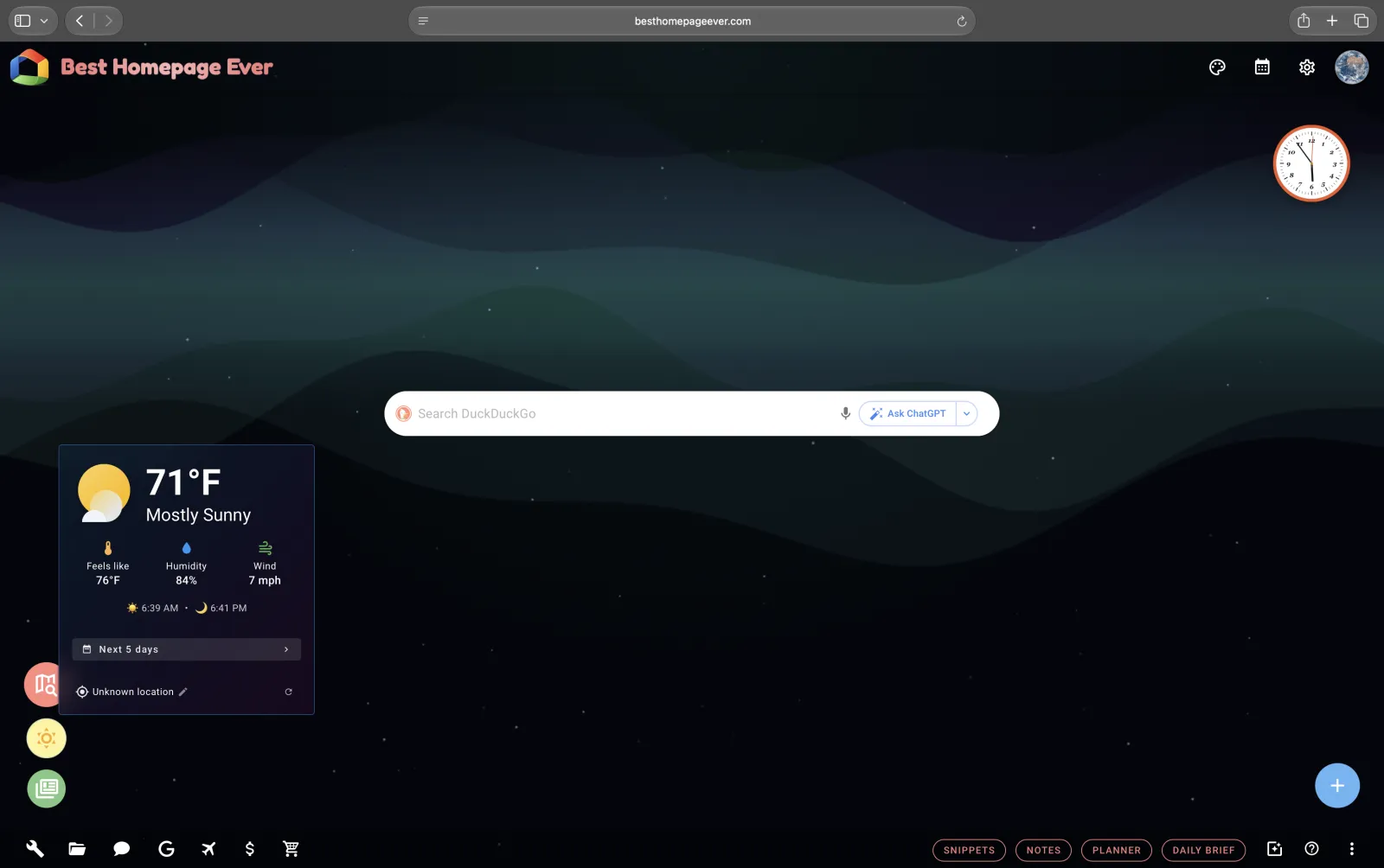The width and height of the screenshot is (1384, 868).
Task: Click the microphone voice search icon
Action: click(x=845, y=413)
